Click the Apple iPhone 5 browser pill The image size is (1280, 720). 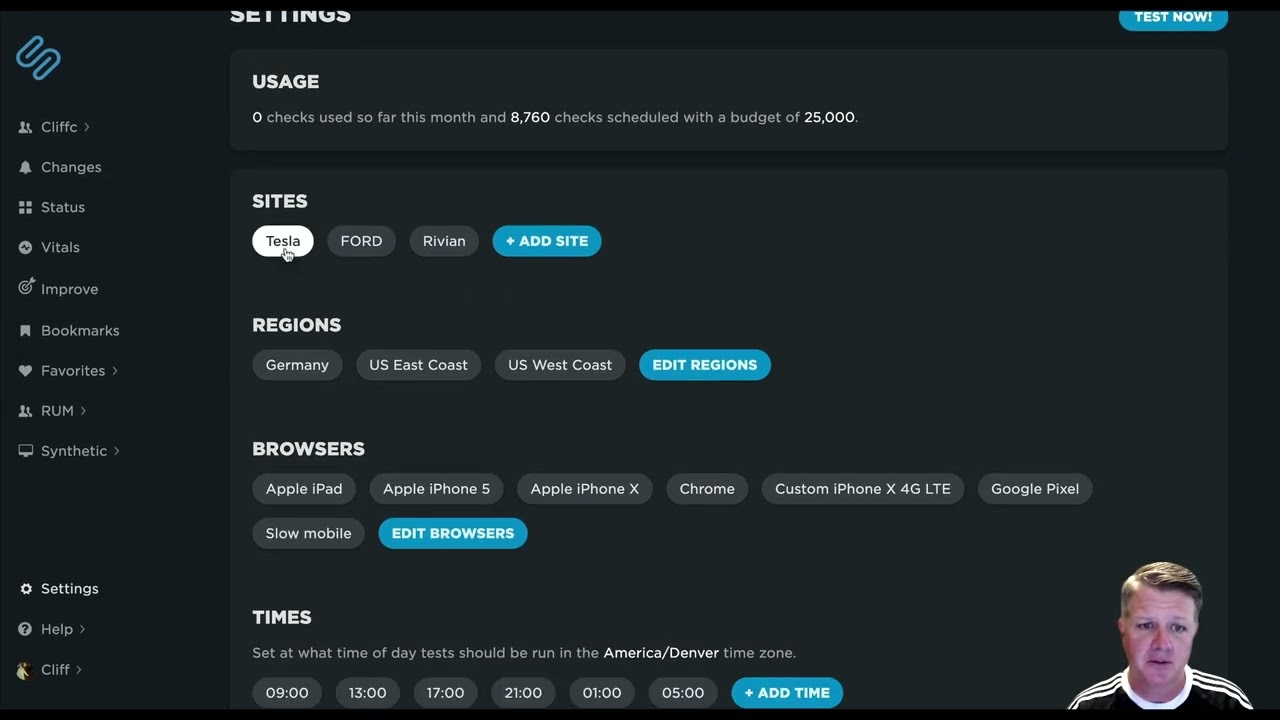[437, 489]
